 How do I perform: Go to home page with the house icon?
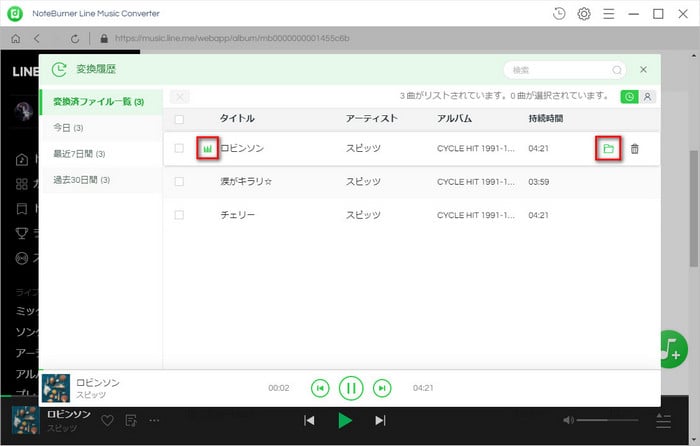[x=16, y=39]
